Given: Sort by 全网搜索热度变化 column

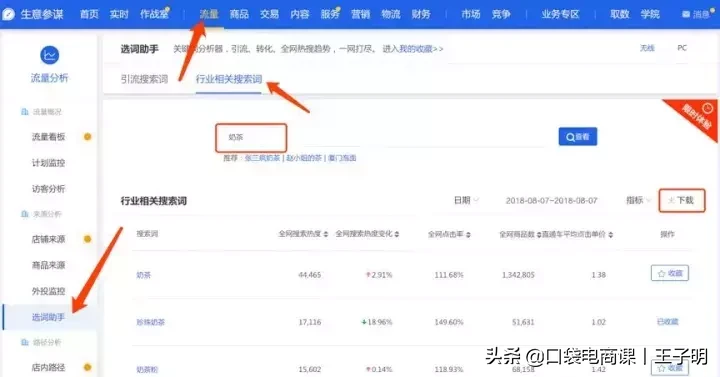Looking at the screenshot, I should tap(367, 234).
